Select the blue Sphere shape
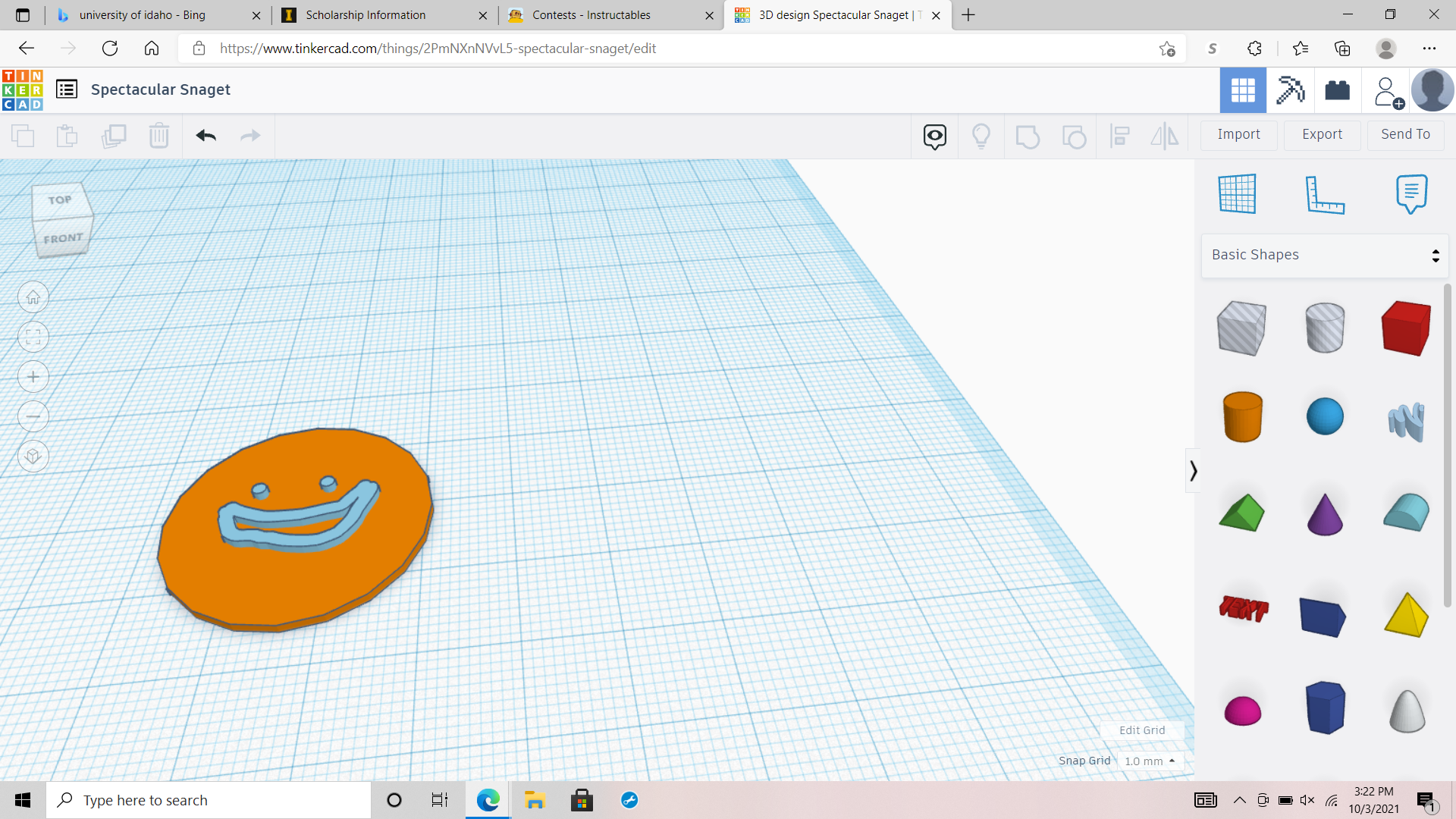The image size is (1456, 819). 1325,416
